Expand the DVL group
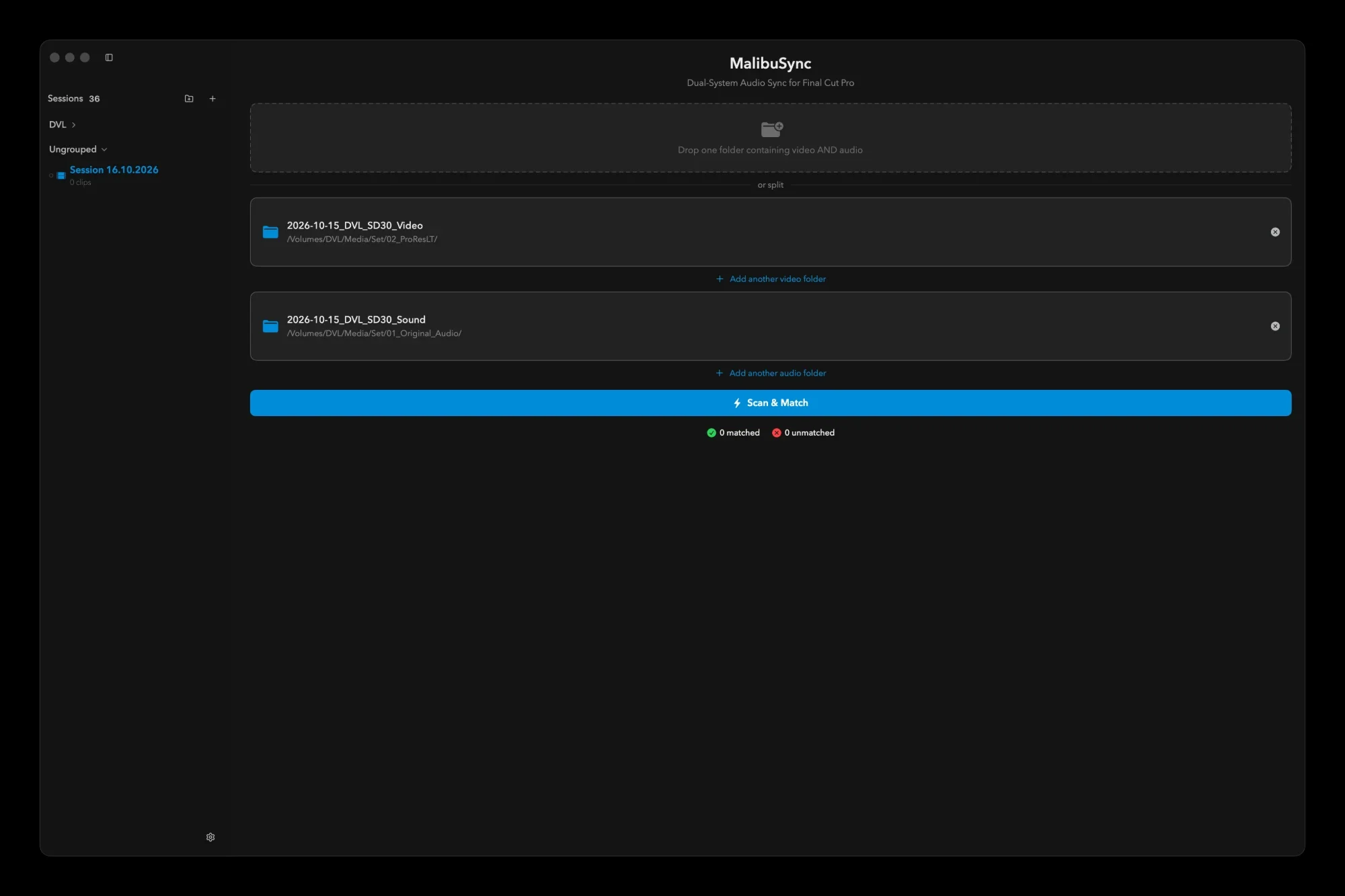Viewport: 1345px width, 896px height. click(x=63, y=125)
